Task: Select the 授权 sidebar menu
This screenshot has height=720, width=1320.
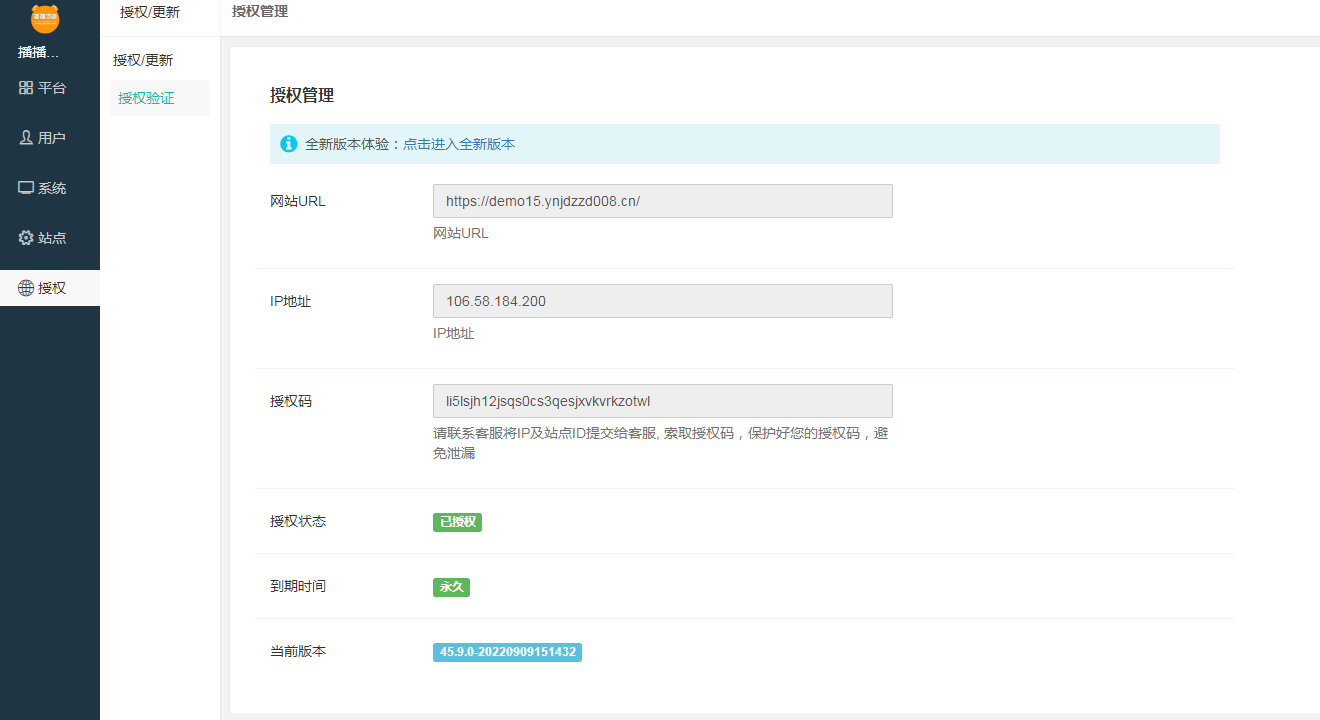Action: (x=50, y=288)
